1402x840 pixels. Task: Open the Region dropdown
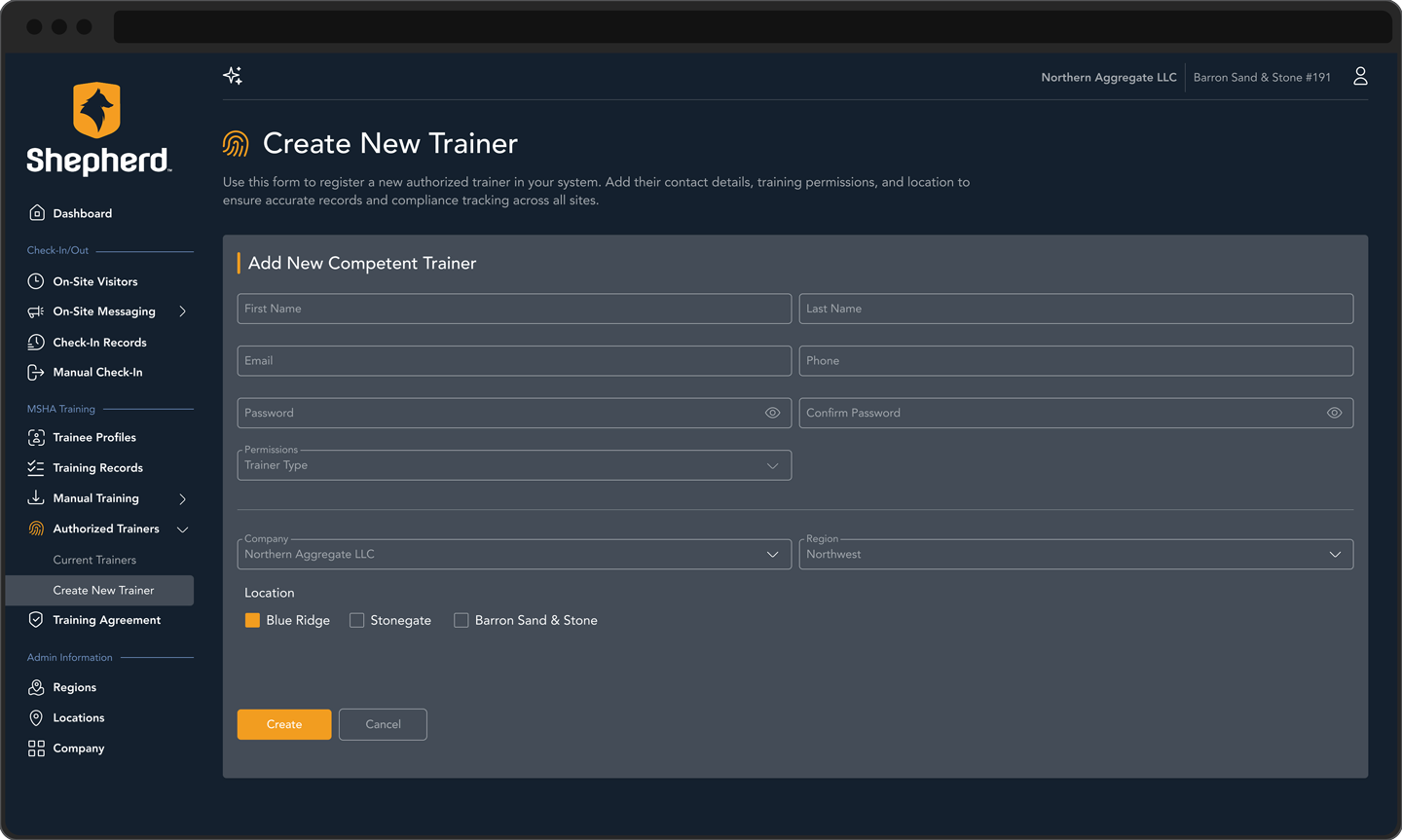(x=1075, y=555)
